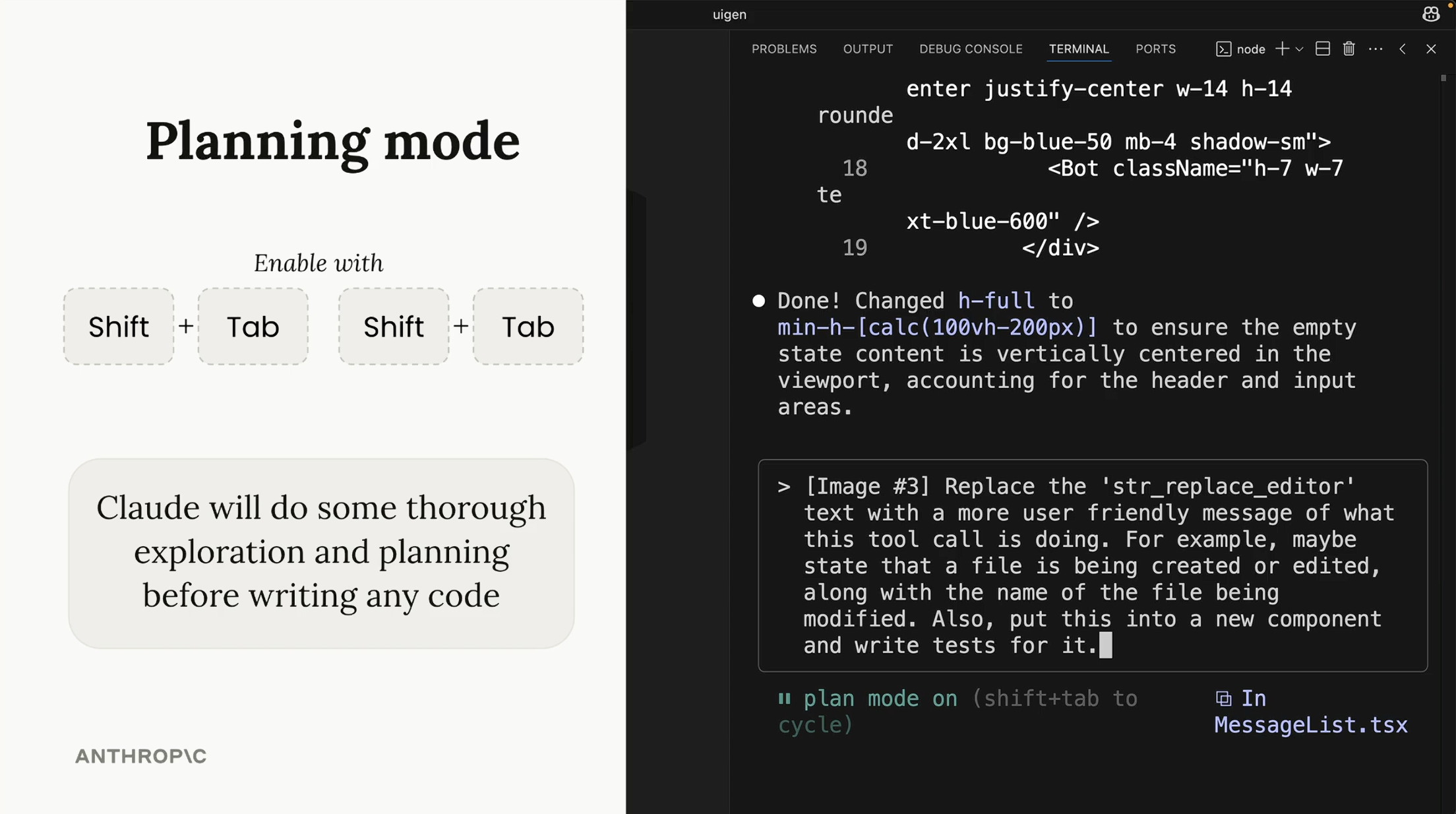Click the terminal scrollbar

point(1443,78)
